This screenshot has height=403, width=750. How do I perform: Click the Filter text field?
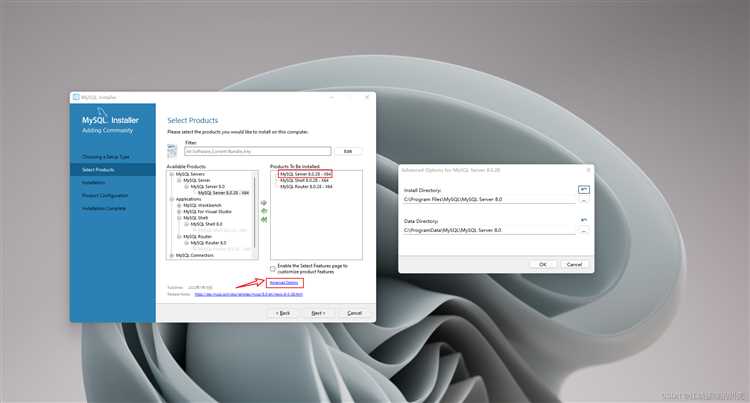pyautogui.click(x=257, y=151)
